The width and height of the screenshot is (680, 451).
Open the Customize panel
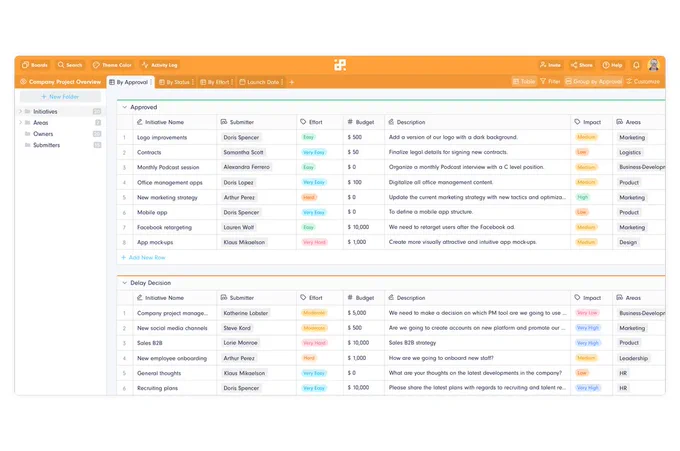tap(643, 82)
